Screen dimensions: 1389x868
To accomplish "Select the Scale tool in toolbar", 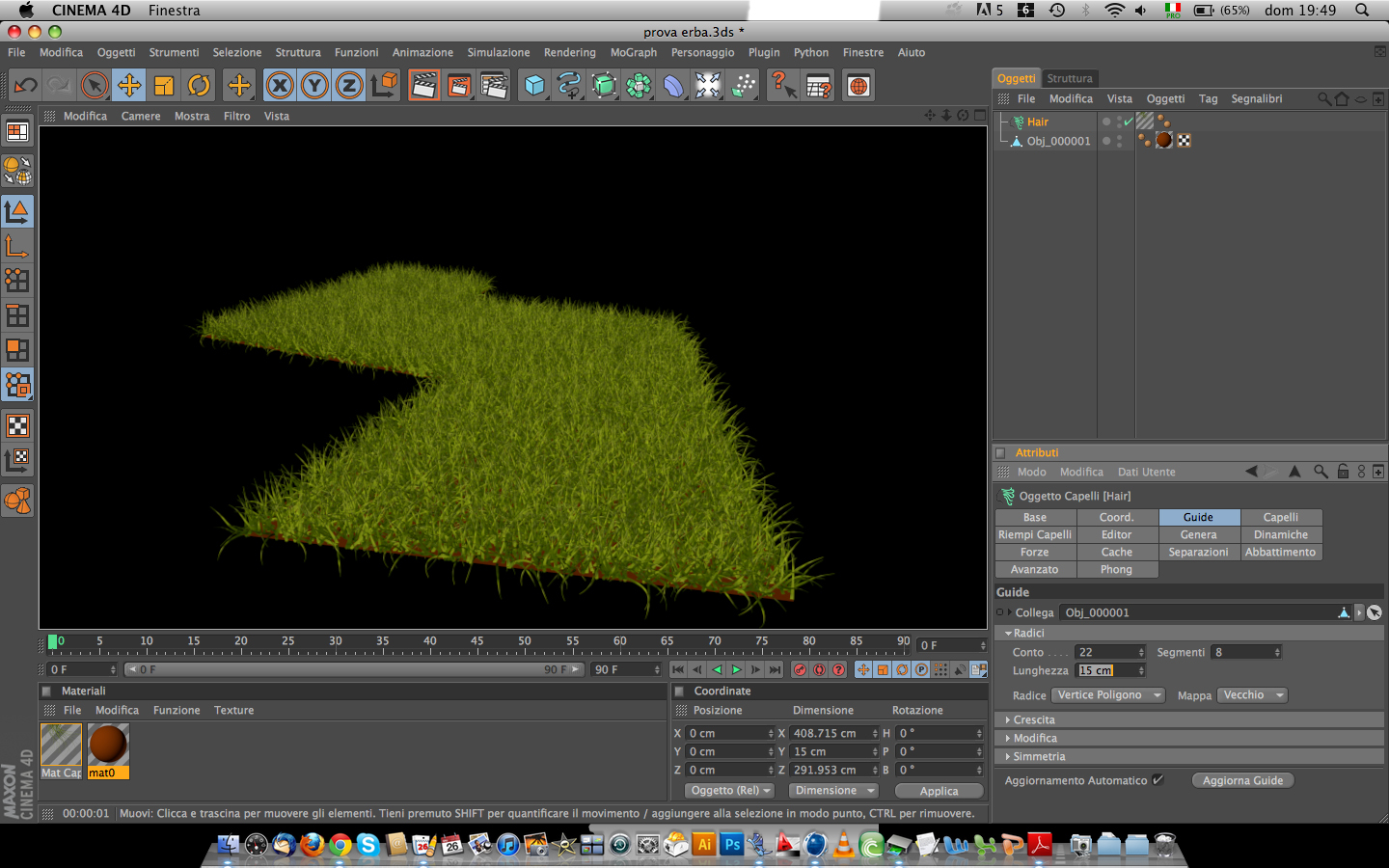I will pos(164,86).
